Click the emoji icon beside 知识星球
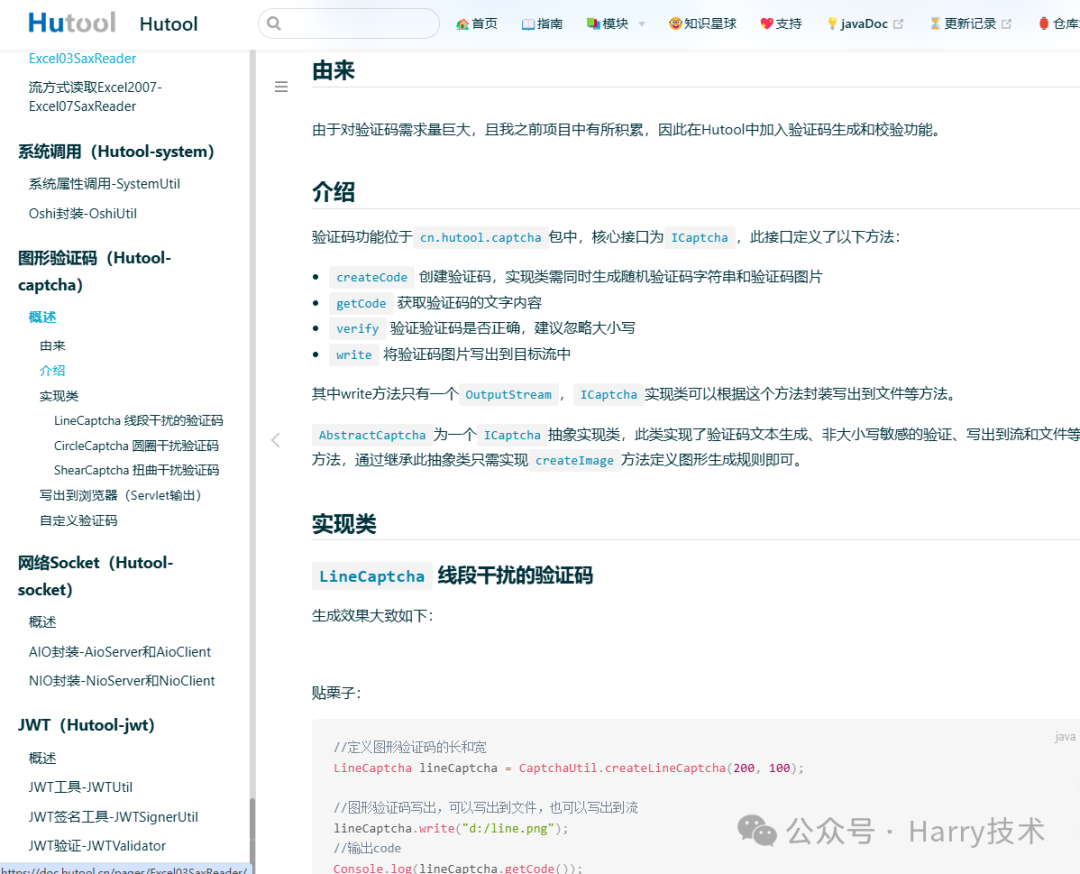This screenshot has width=1080, height=874. pos(675,23)
